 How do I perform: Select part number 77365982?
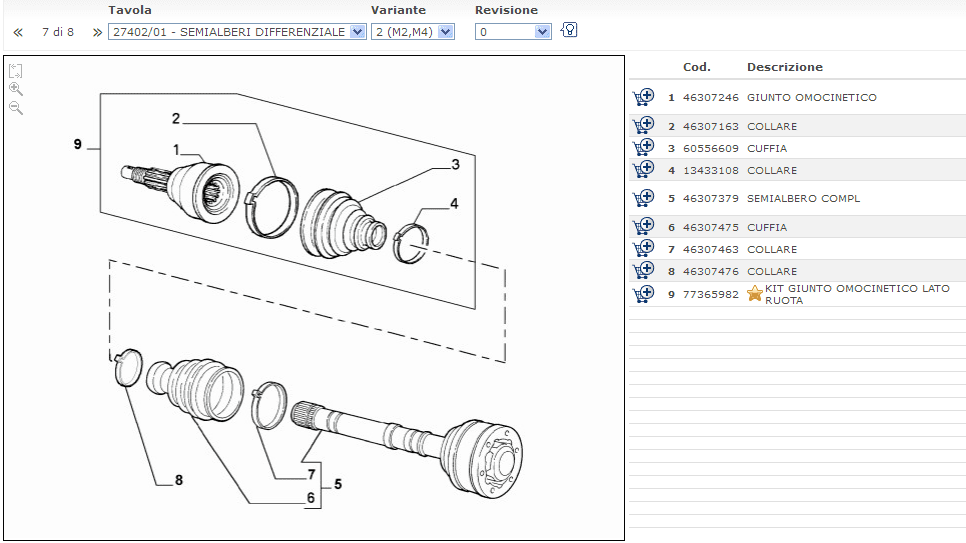coord(710,295)
